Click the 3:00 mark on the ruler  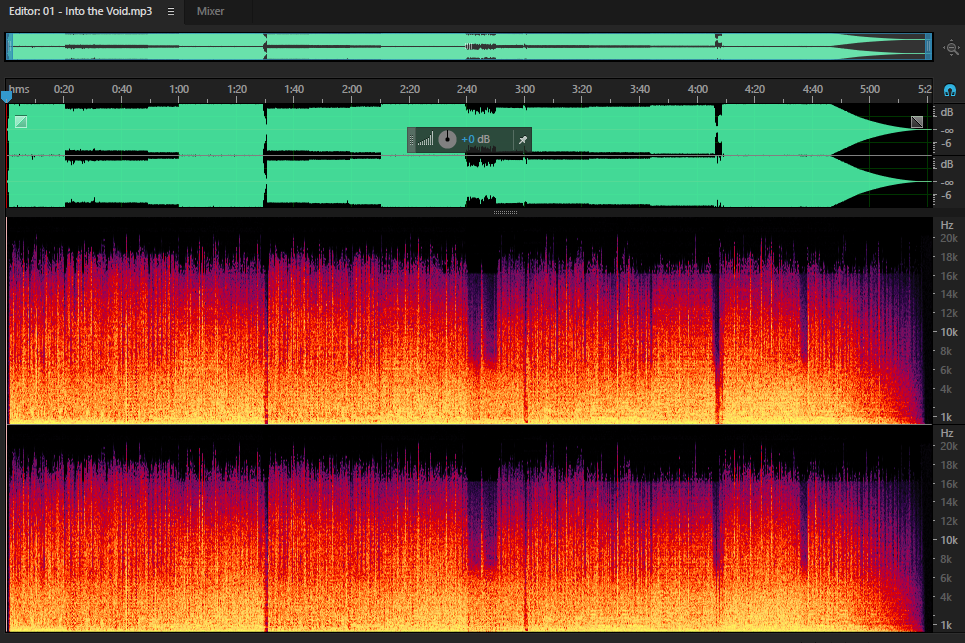(x=524, y=89)
